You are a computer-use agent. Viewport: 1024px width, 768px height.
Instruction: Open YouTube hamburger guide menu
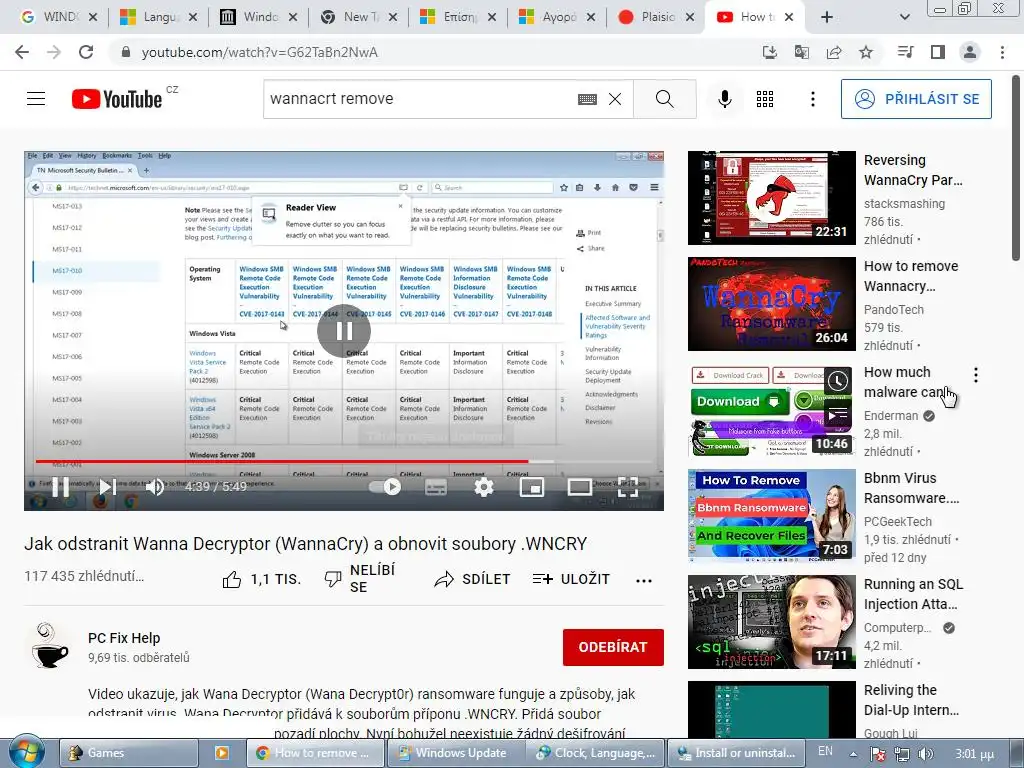36,99
